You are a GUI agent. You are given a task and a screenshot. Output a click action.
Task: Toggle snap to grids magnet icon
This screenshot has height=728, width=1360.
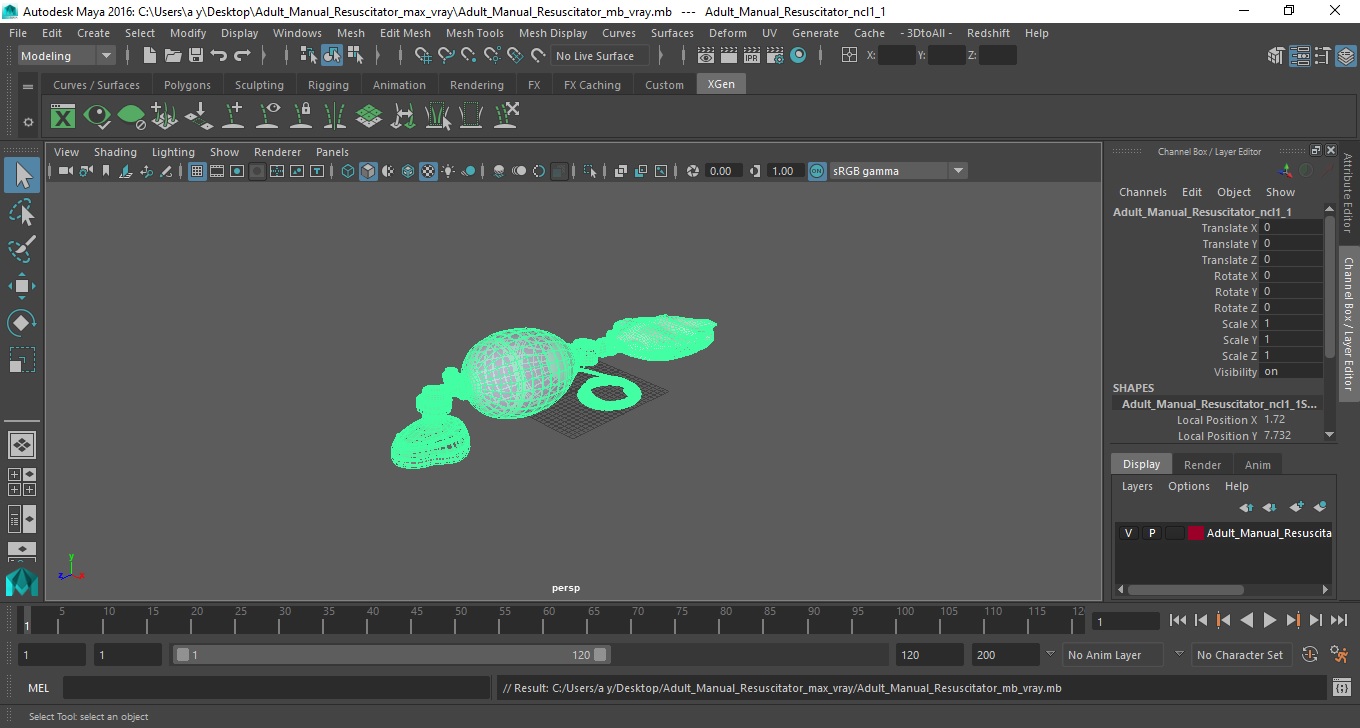pos(423,56)
